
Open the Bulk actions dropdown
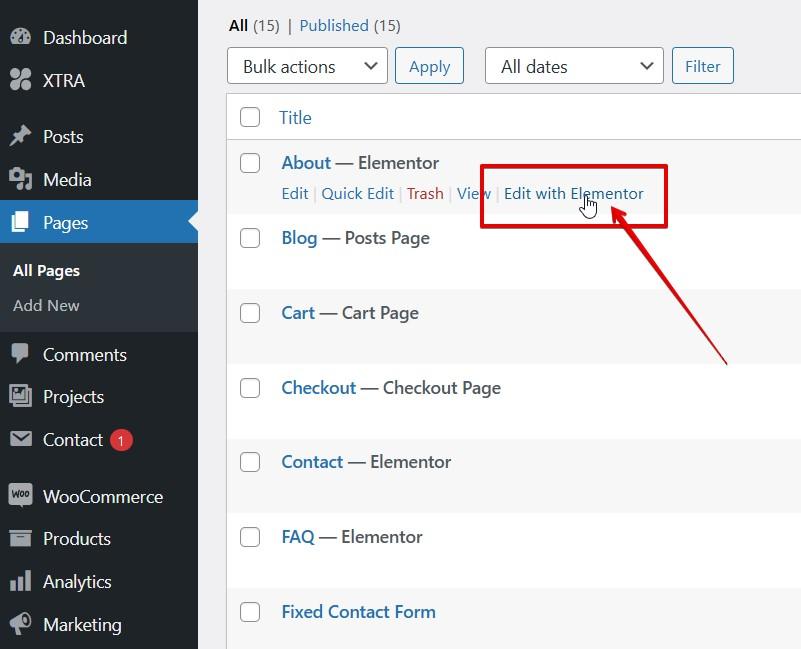point(307,67)
